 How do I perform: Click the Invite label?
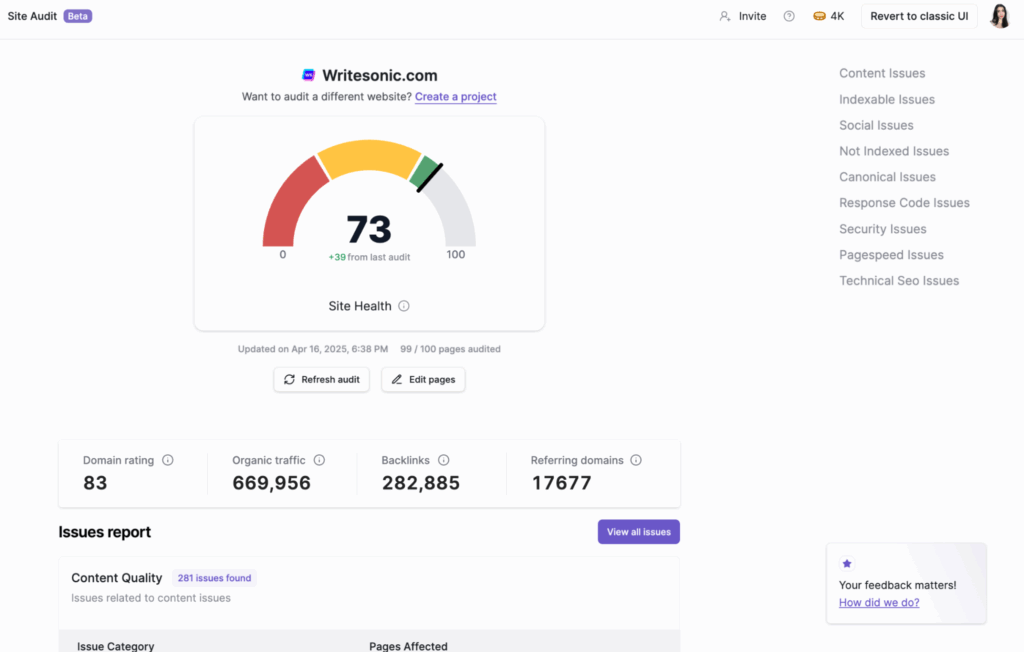coord(752,16)
